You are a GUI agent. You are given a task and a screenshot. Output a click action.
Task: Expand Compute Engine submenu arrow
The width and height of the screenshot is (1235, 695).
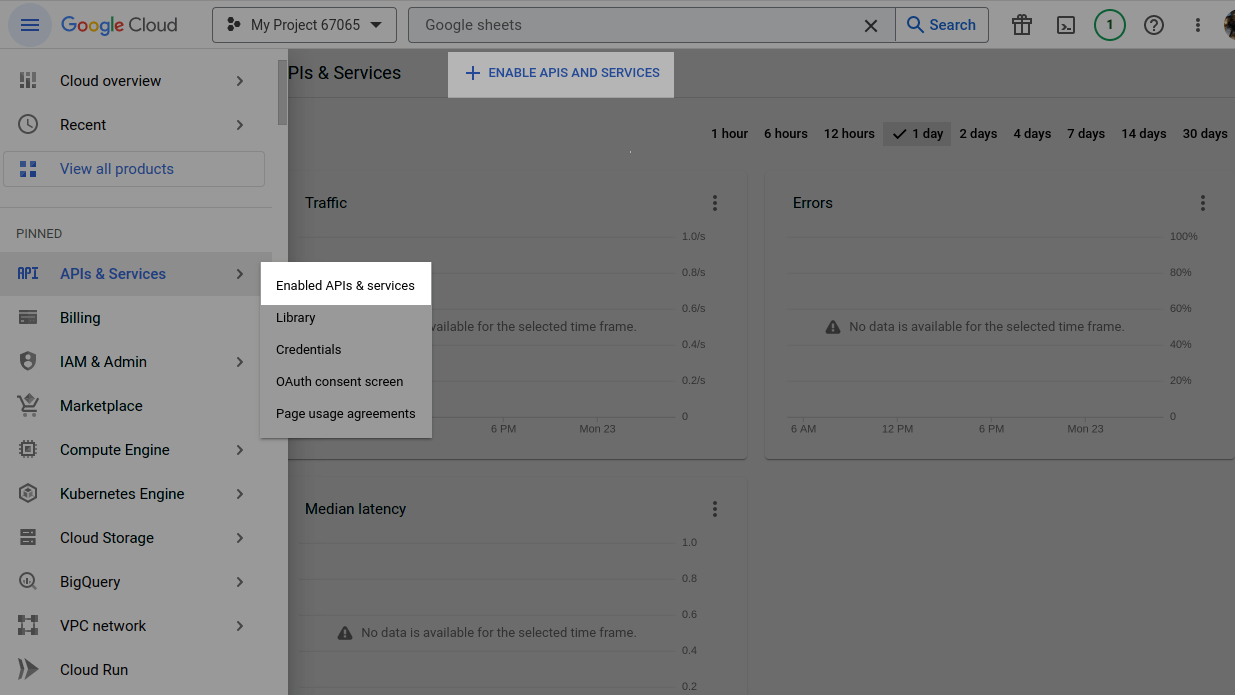pos(240,450)
